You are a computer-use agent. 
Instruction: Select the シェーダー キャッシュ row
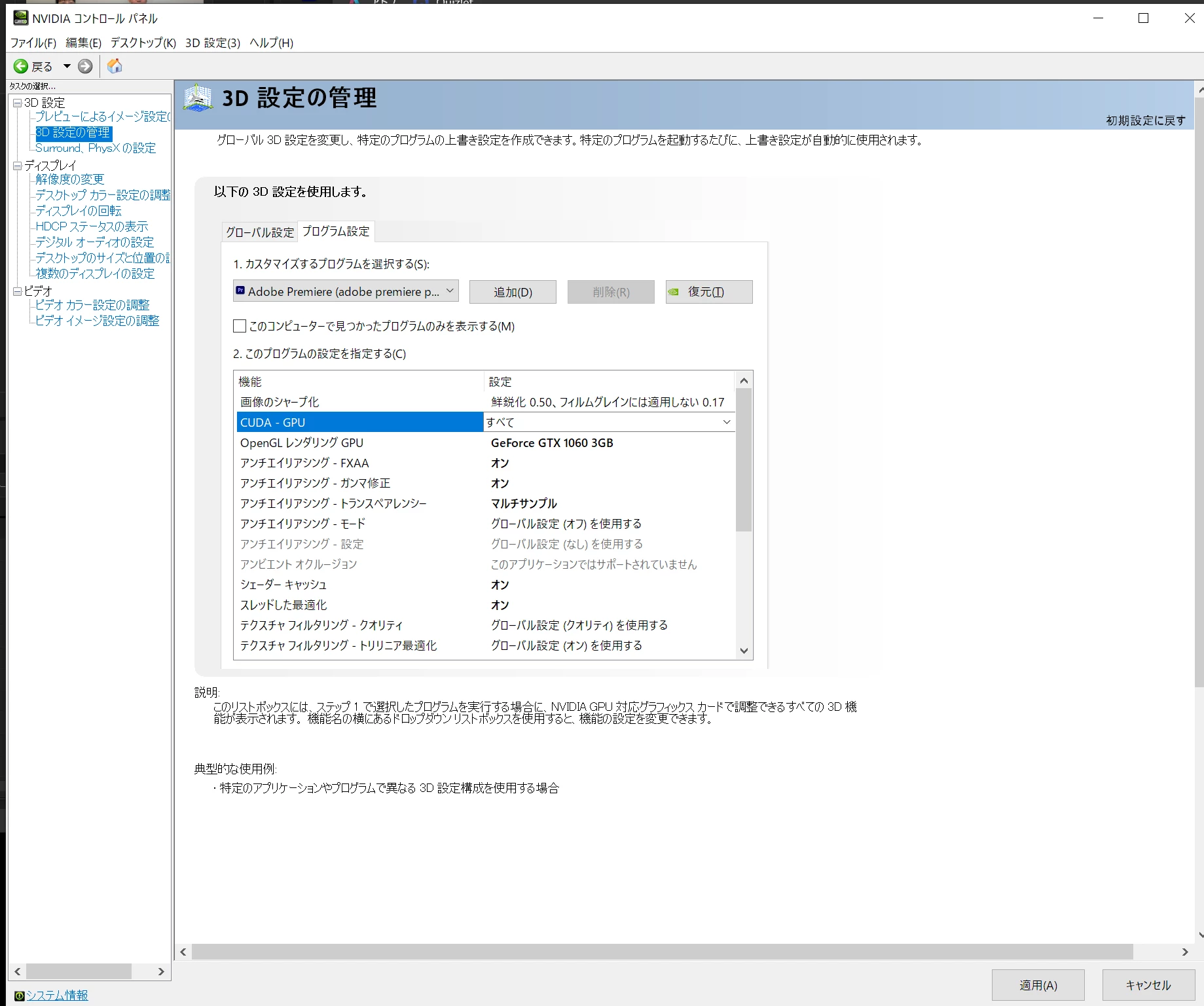click(x=485, y=584)
